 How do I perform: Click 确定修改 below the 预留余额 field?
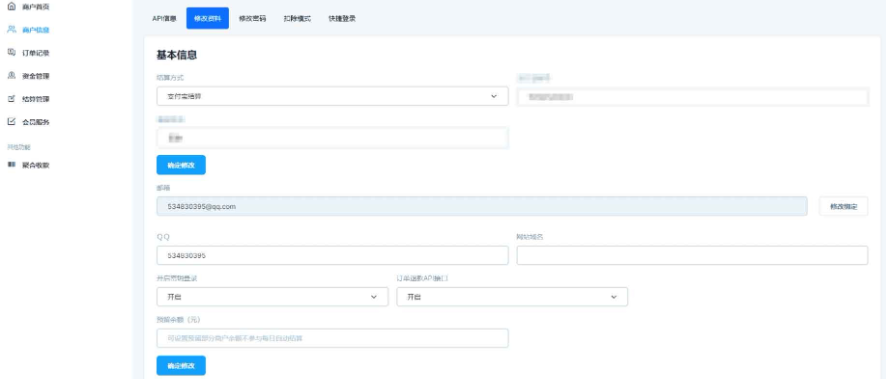pyautogui.click(x=181, y=365)
